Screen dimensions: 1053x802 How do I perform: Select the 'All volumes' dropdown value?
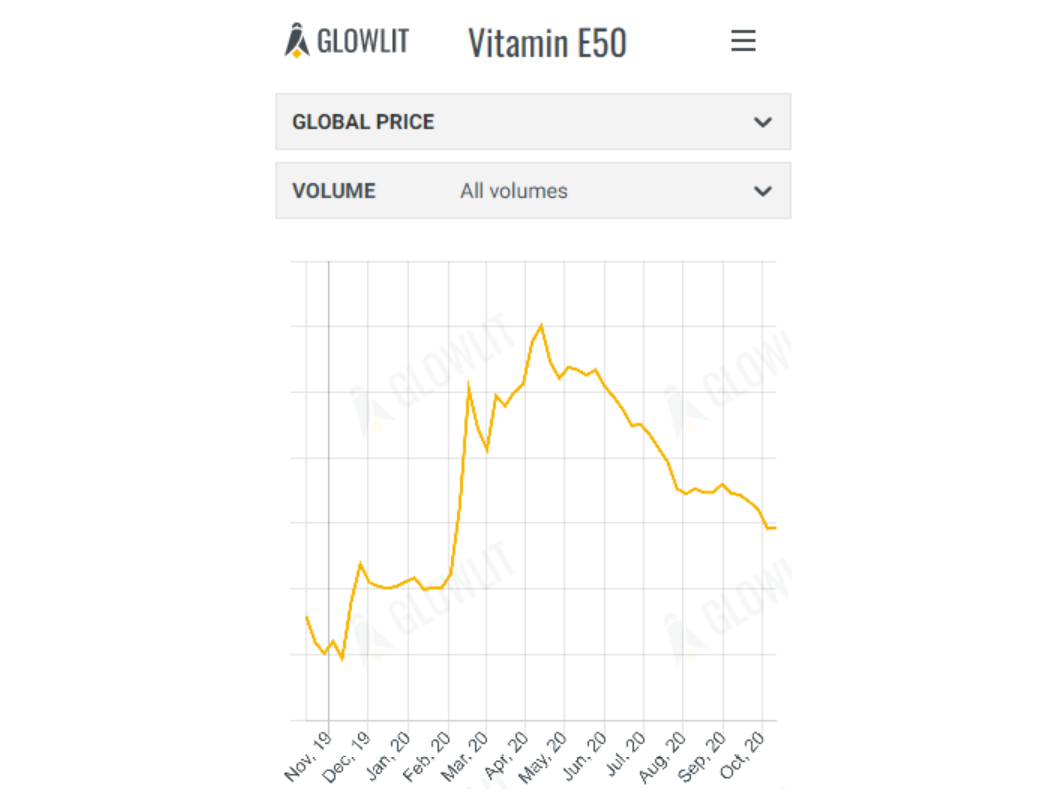513,191
